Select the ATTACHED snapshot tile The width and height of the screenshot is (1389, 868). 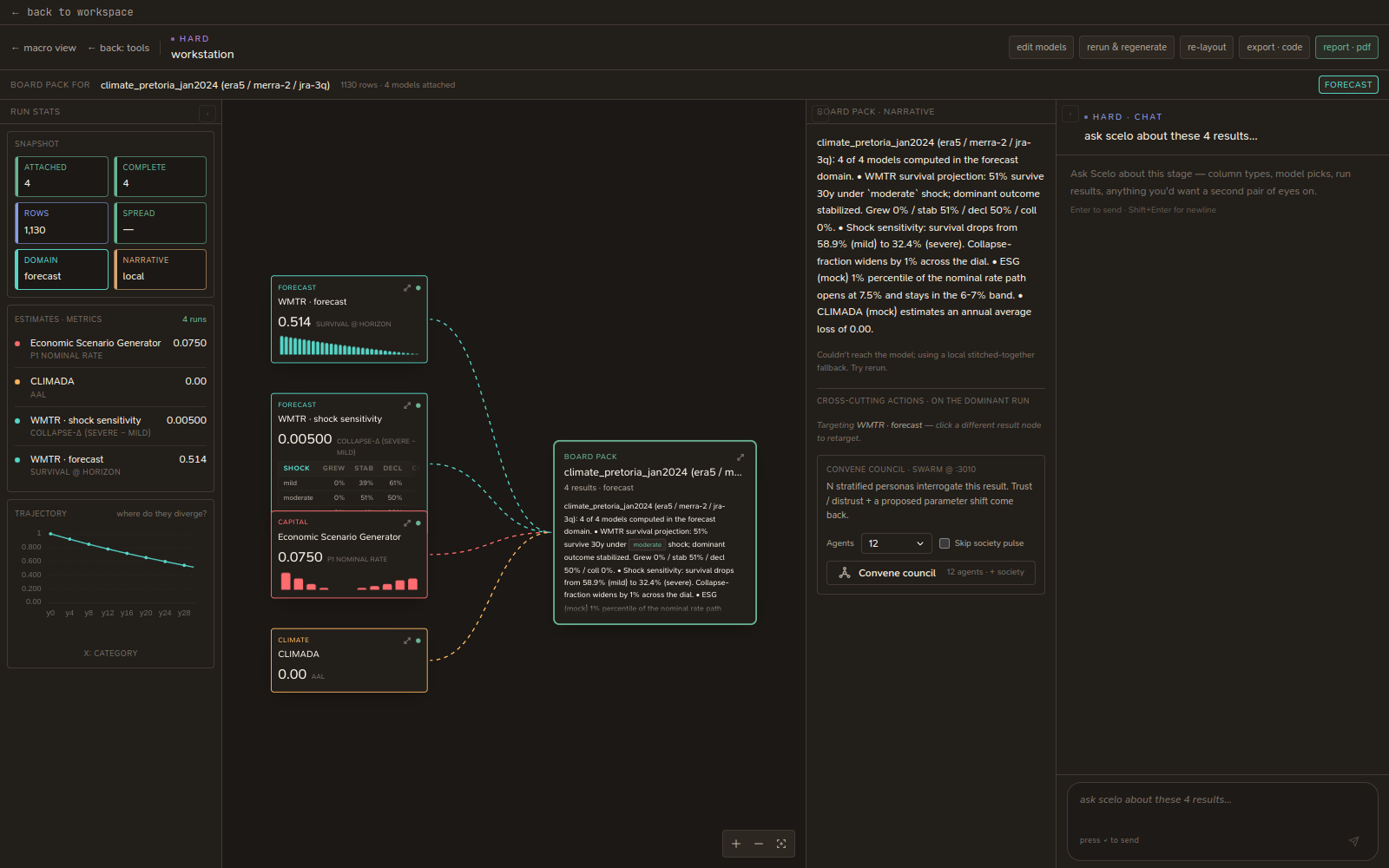coord(62,176)
